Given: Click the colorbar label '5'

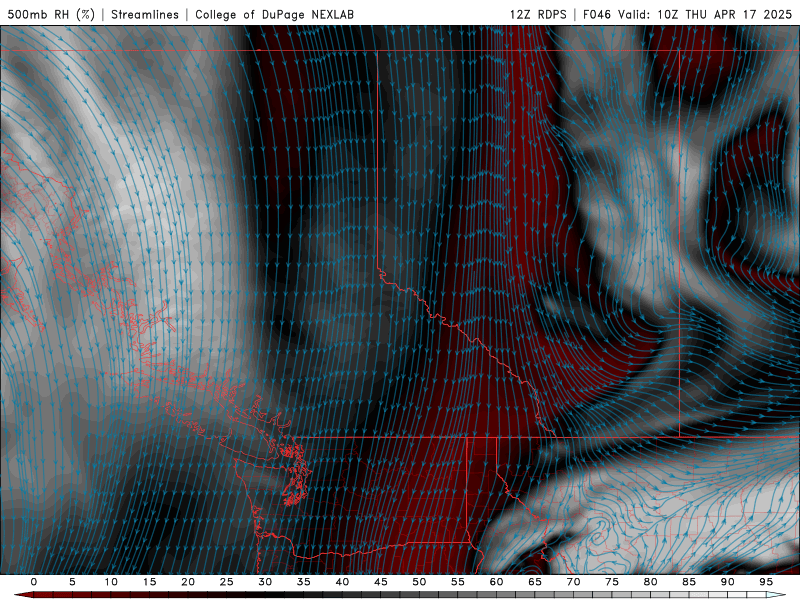Looking at the screenshot, I should (72, 582).
